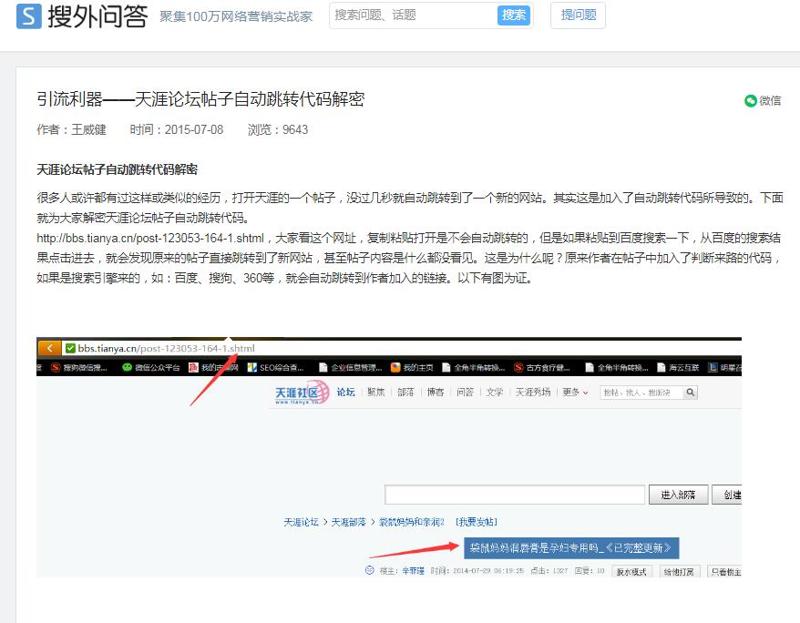Select the 聚焦 nav item
This screenshot has width=800, height=623.
(x=376, y=392)
